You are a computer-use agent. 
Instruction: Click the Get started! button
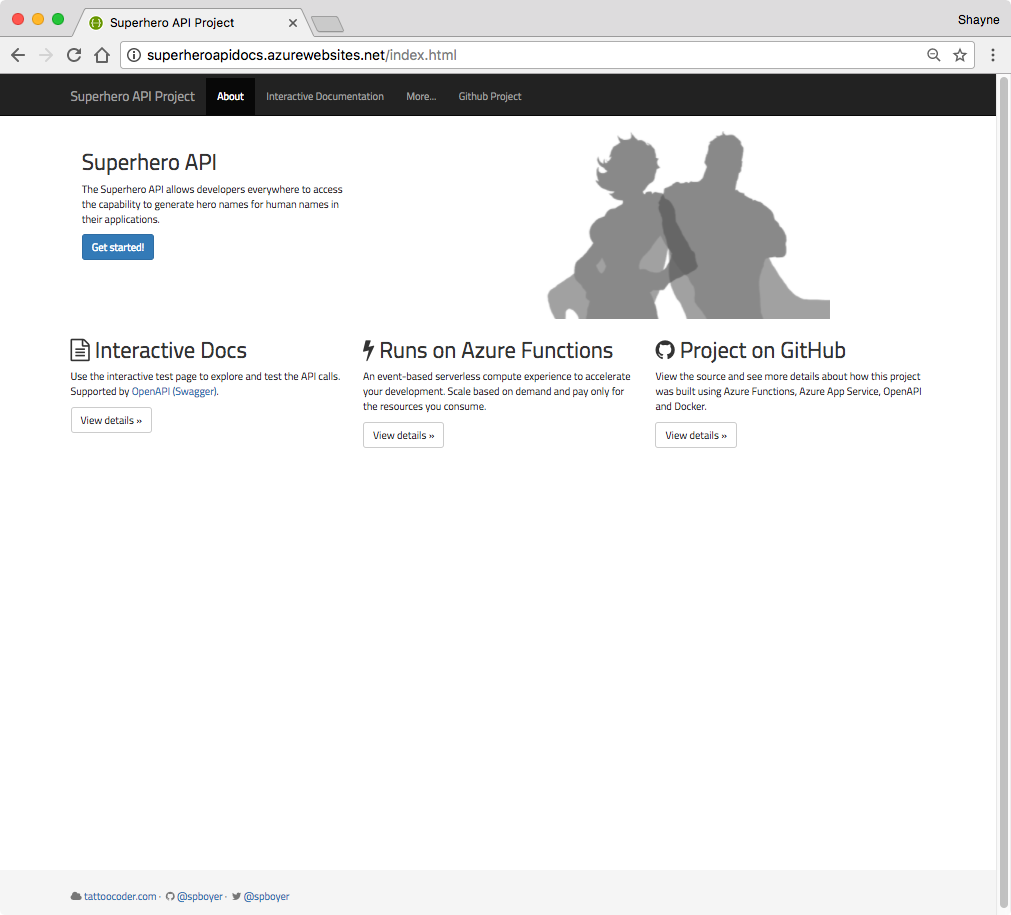pos(118,247)
